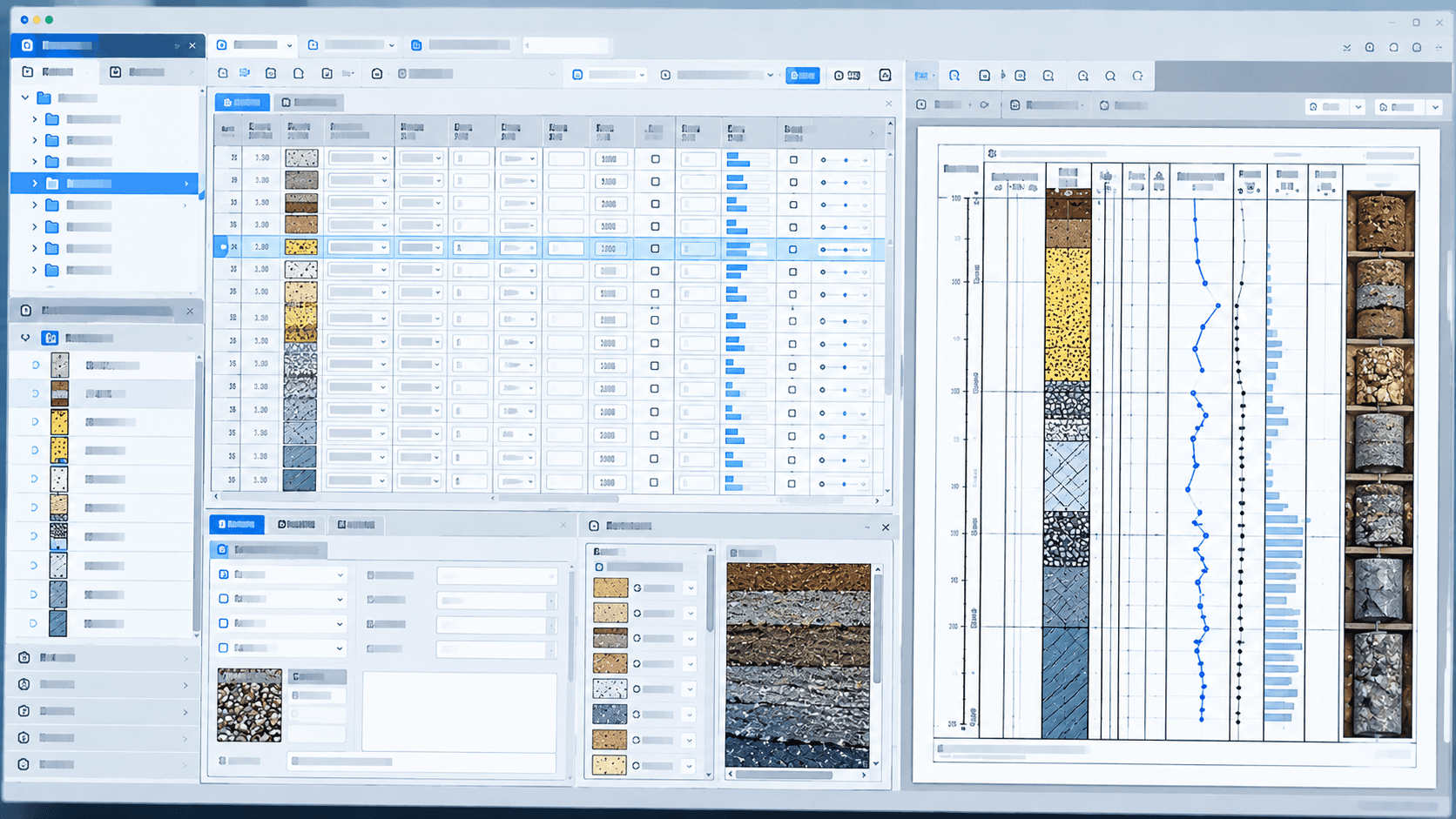
Task: Click the icon of the last collapsed sidebar section
Action: coord(24,764)
